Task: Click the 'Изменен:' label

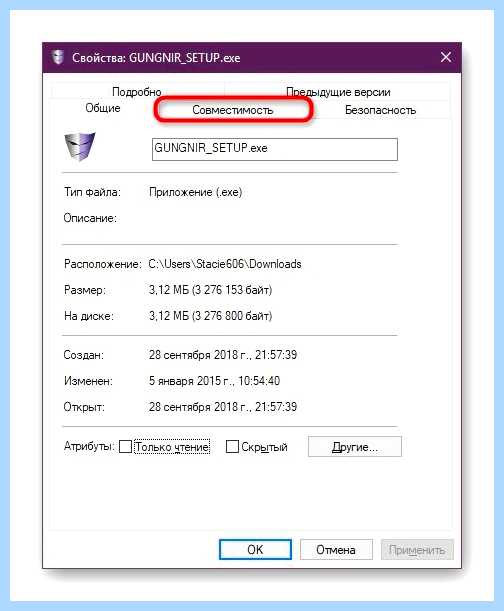Action: coord(88,381)
